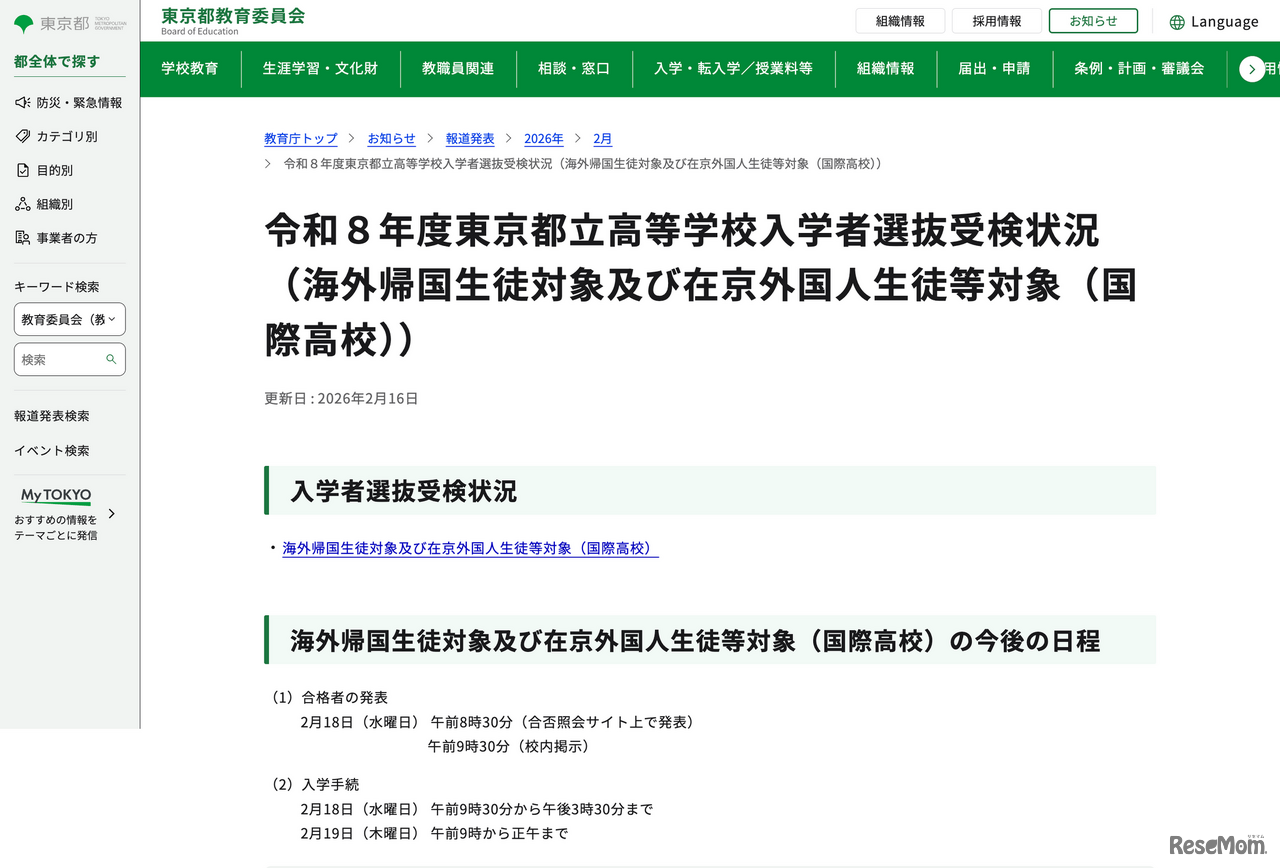Click the globe icon beside Language
Image resolution: width=1280 pixels, height=868 pixels.
pyautogui.click(x=1180, y=21)
